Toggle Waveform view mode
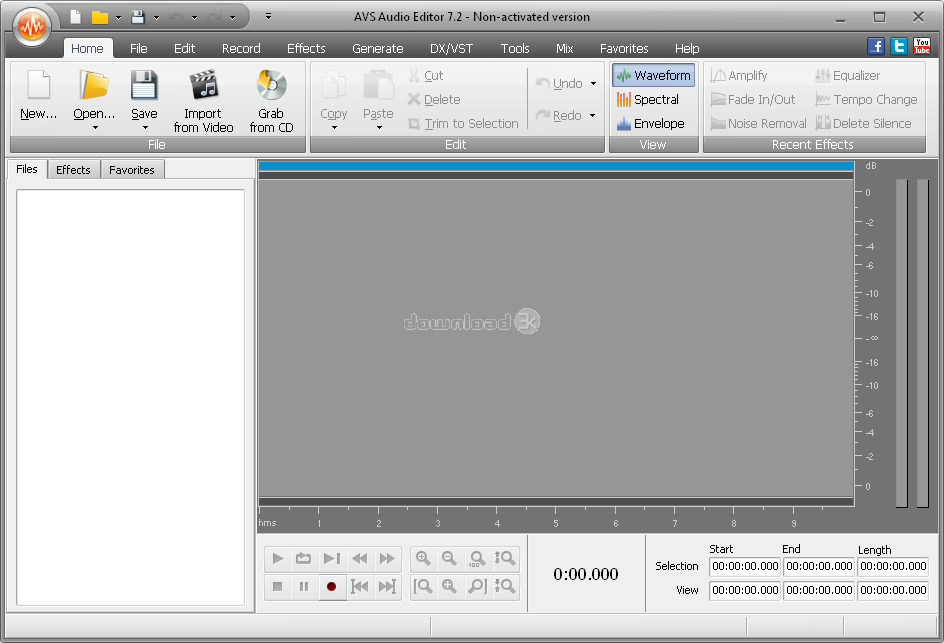The width and height of the screenshot is (944, 643). [652, 75]
